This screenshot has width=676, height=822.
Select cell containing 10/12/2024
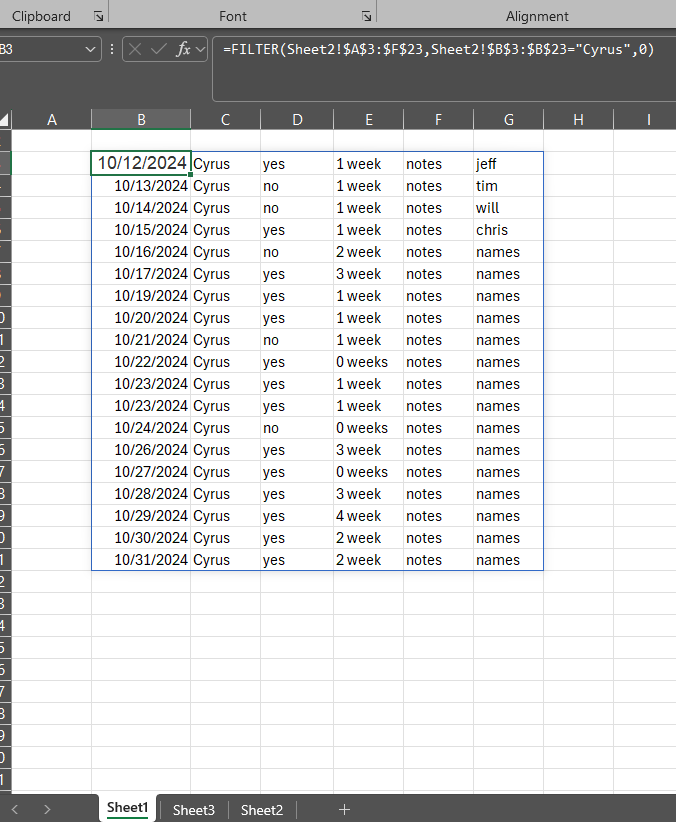[141, 163]
